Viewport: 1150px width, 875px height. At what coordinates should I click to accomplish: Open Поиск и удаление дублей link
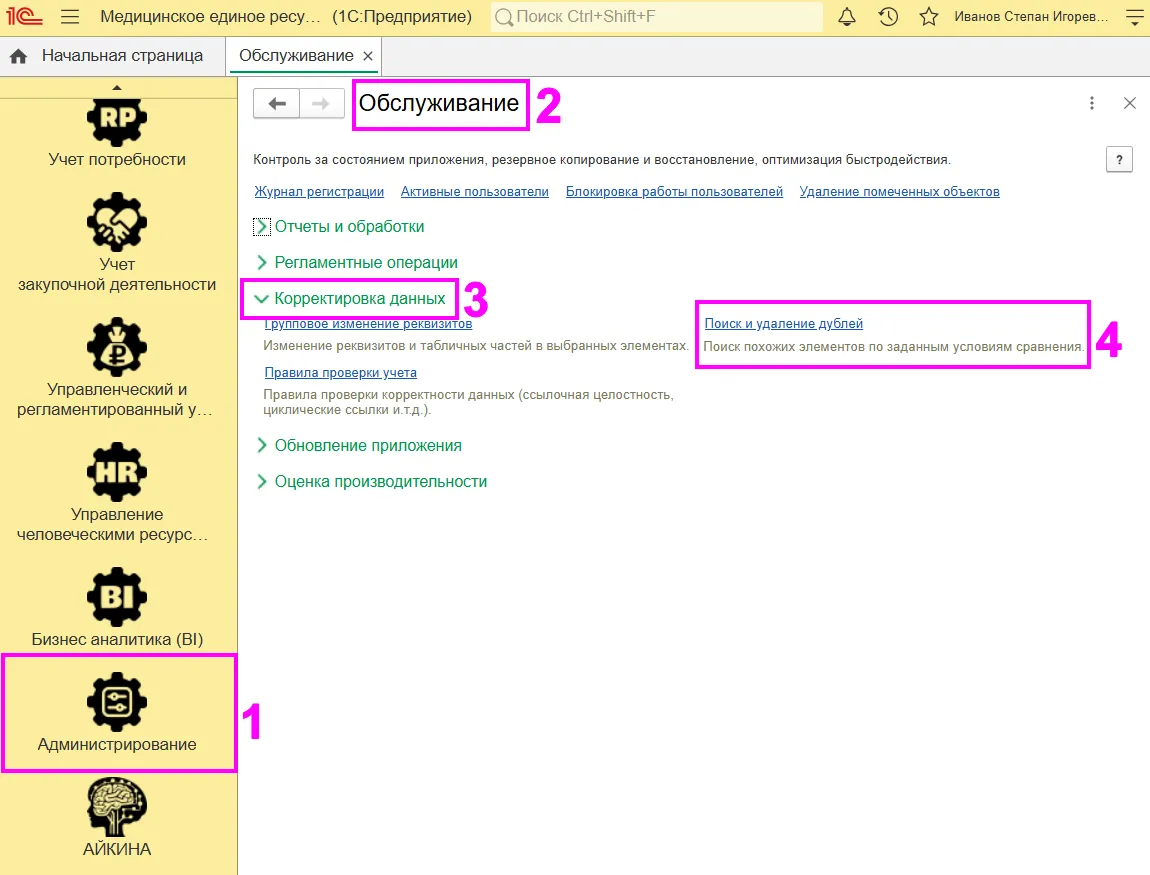point(783,323)
